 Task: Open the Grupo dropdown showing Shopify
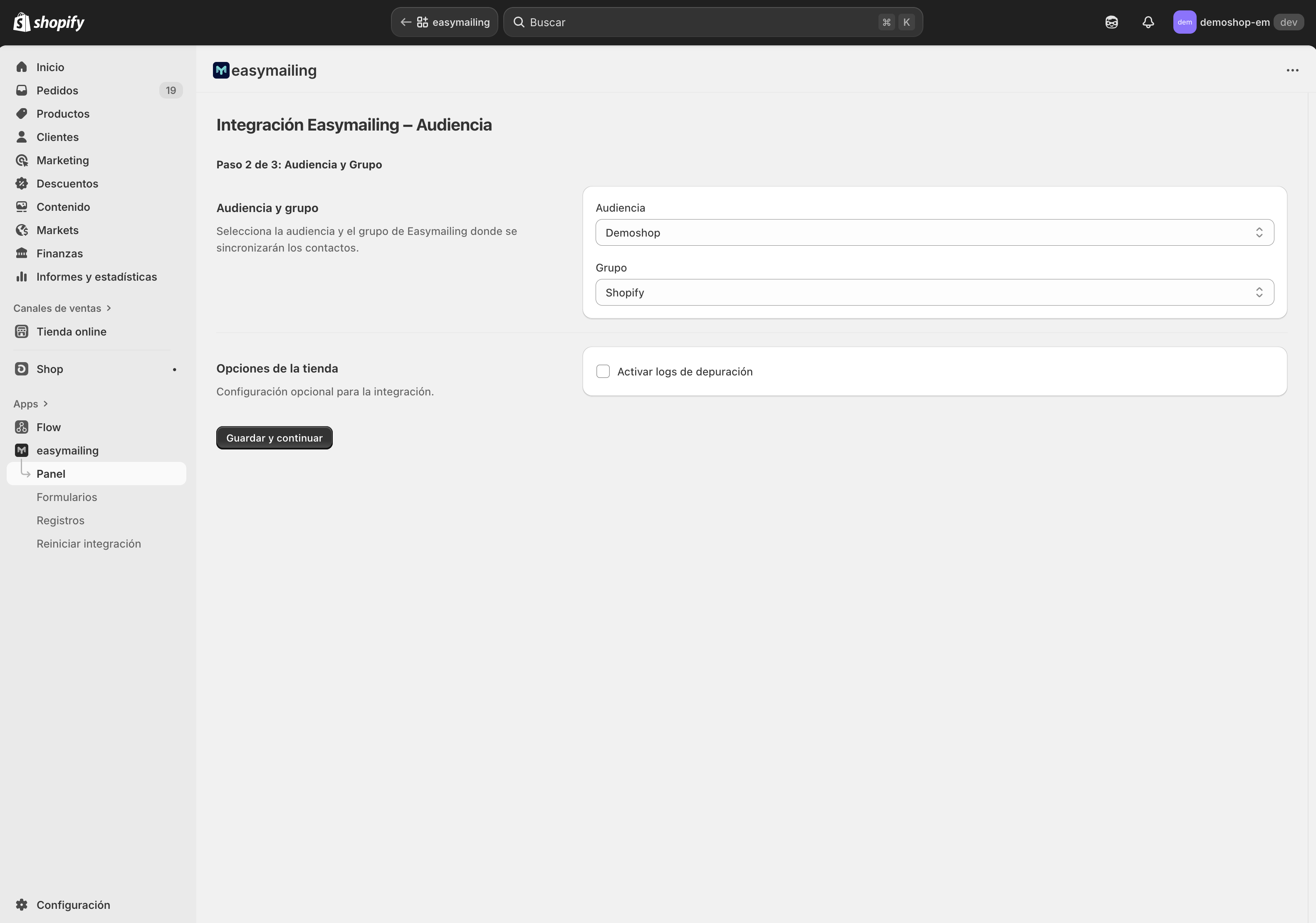(x=934, y=292)
